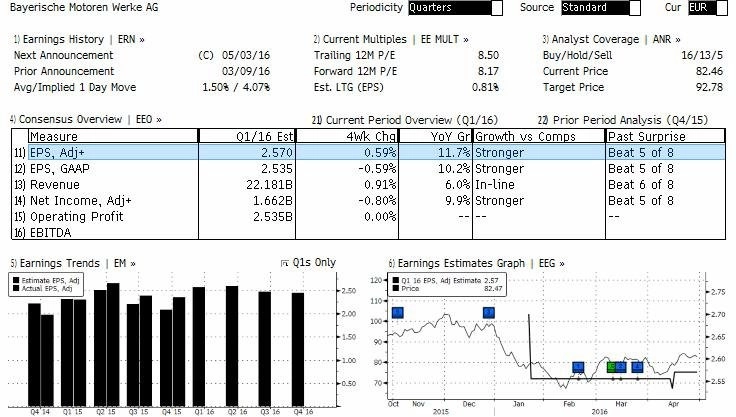Click the Bayerische Motoren Werke AG title
736x417 pixels.
pos(84,8)
